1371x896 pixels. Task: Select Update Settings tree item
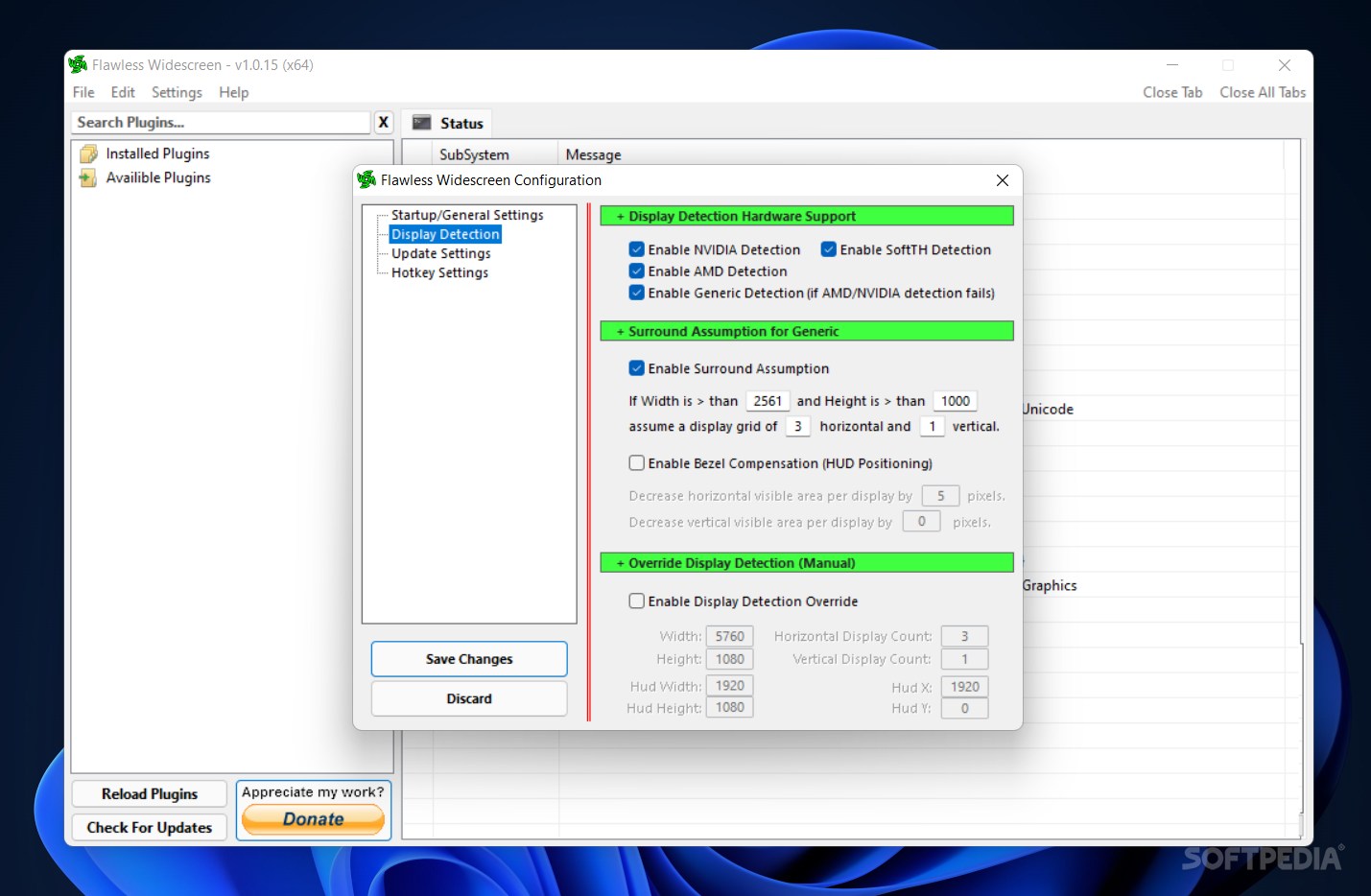coord(440,253)
